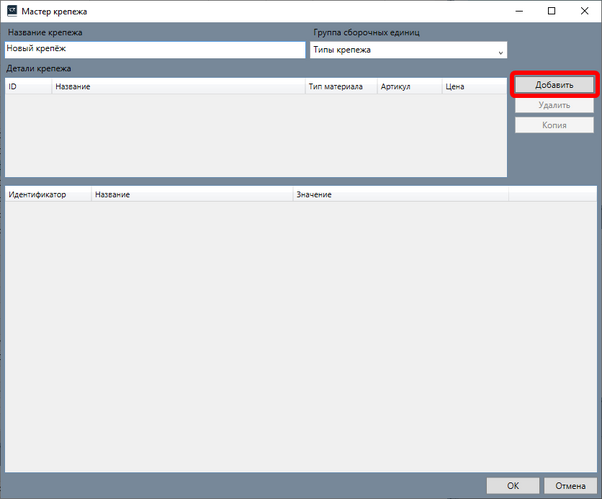
Task: Click Название header in parameters table
Action: [192, 195]
